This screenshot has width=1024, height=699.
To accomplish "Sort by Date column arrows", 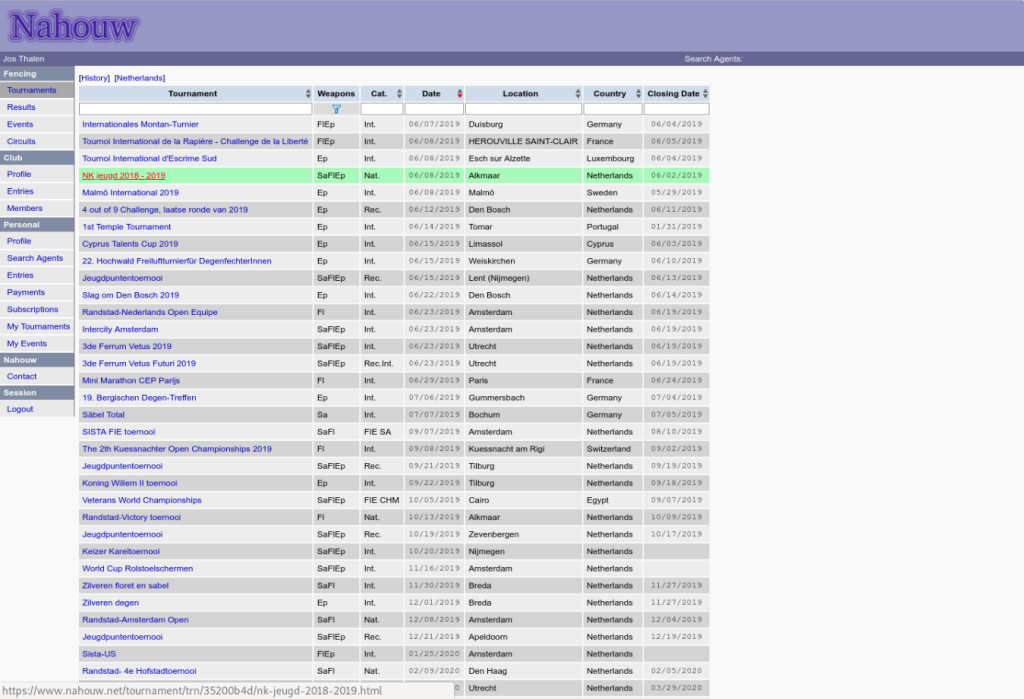I will click(x=459, y=94).
